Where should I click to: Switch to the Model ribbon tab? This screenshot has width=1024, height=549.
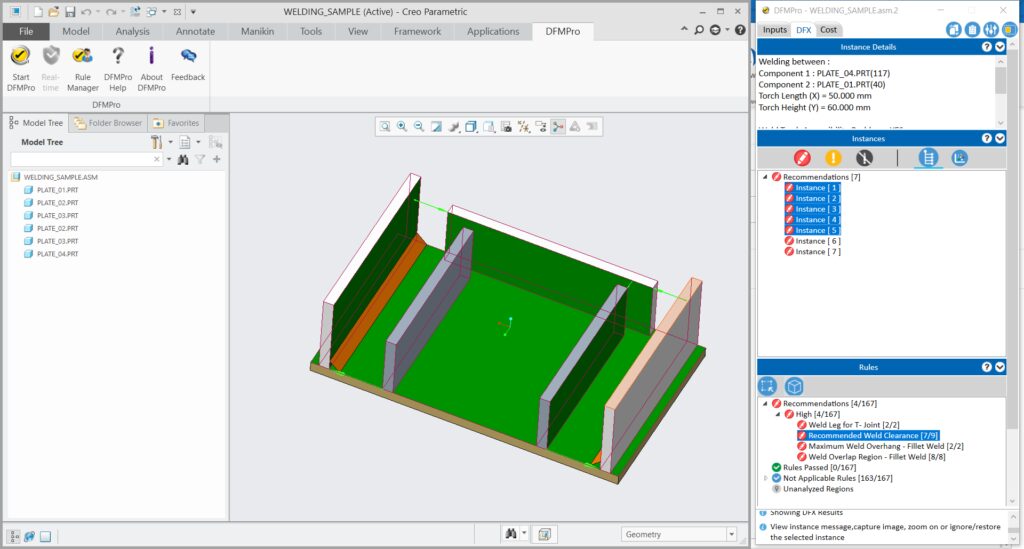pyautogui.click(x=76, y=31)
